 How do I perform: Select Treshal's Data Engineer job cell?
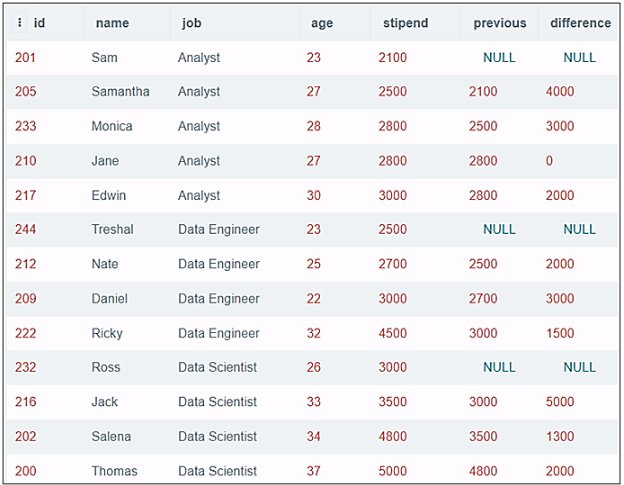(x=218, y=230)
